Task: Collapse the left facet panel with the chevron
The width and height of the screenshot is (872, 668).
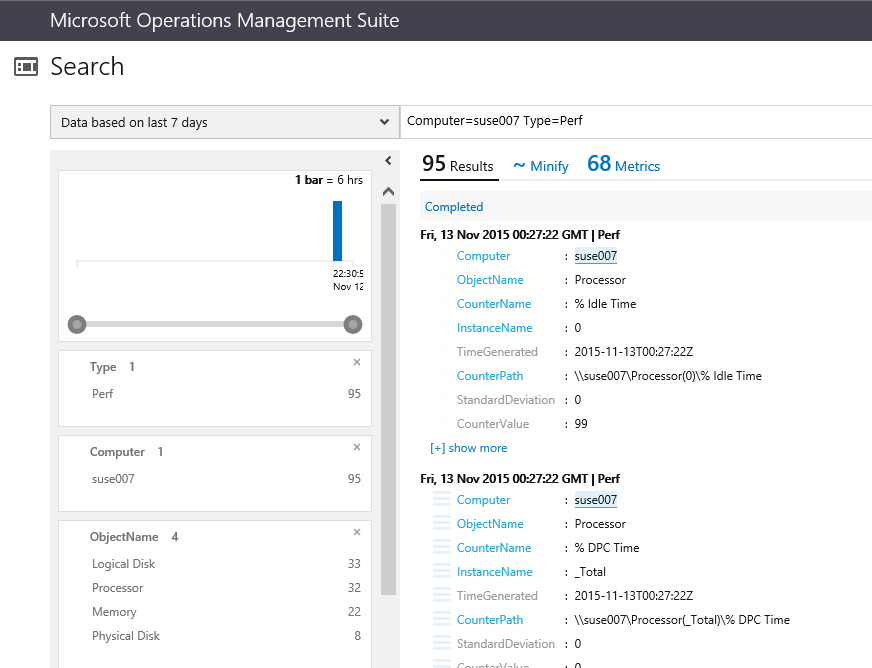Action: [x=389, y=160]
